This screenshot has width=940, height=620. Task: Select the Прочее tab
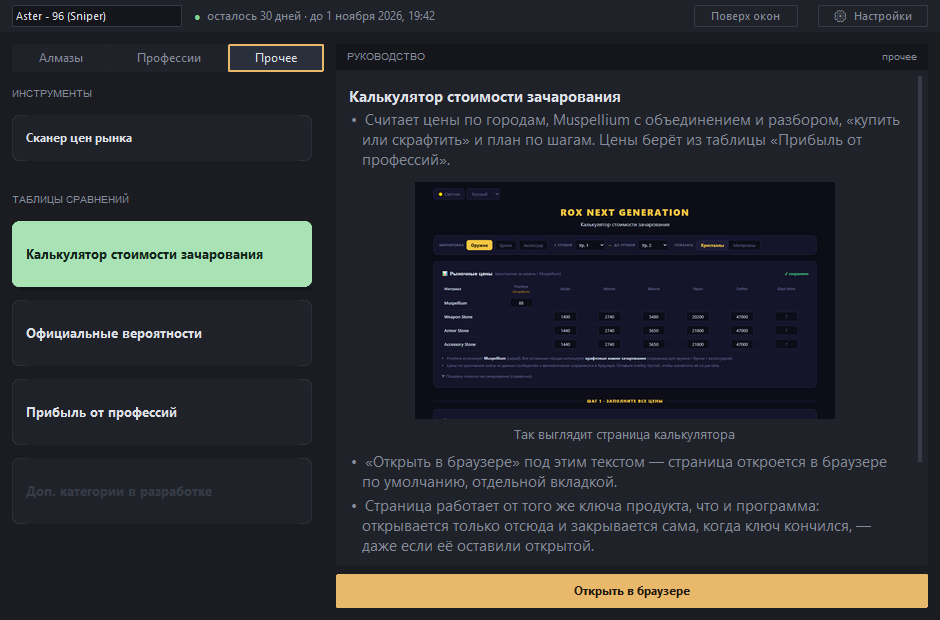click(276, 58)
